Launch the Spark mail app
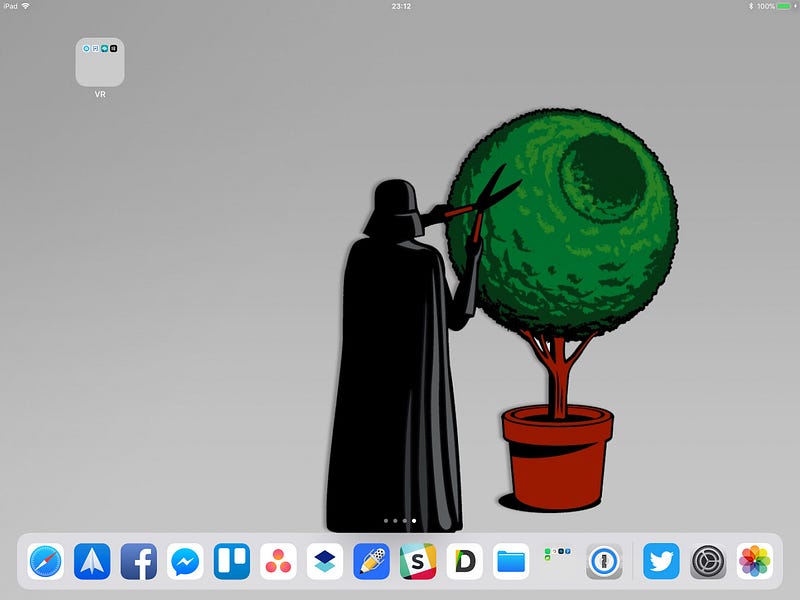Viewport: 800px width, 600px height. [x=92, y=561]
